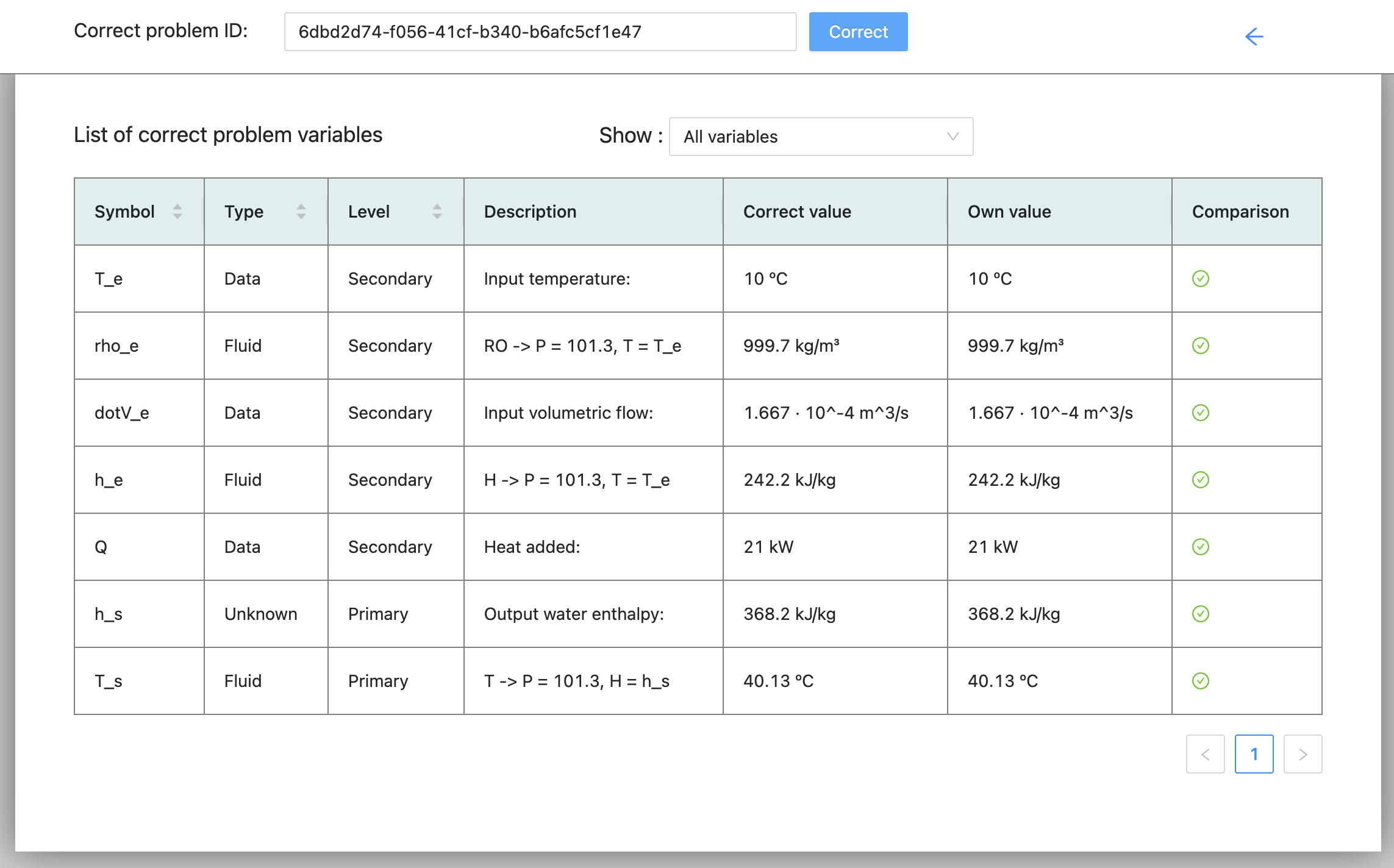Go to next page of table
1394x868 pixels.
1303,754
